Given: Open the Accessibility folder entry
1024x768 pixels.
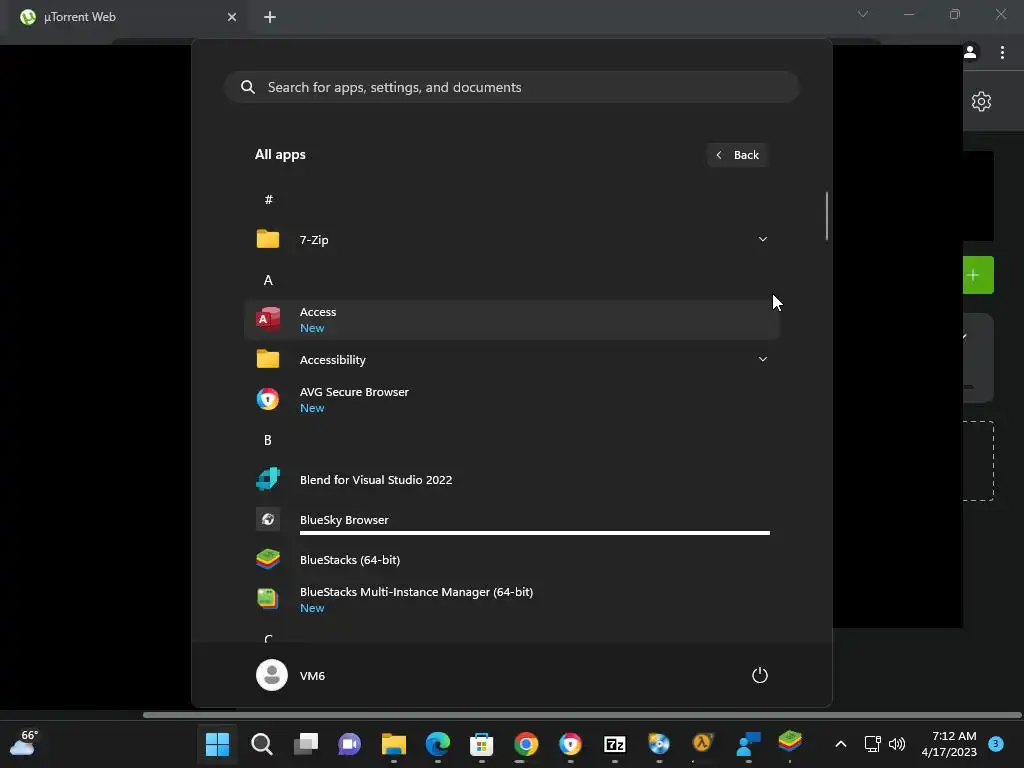Looking at the screenshot, I should click(x=511, y=359).
